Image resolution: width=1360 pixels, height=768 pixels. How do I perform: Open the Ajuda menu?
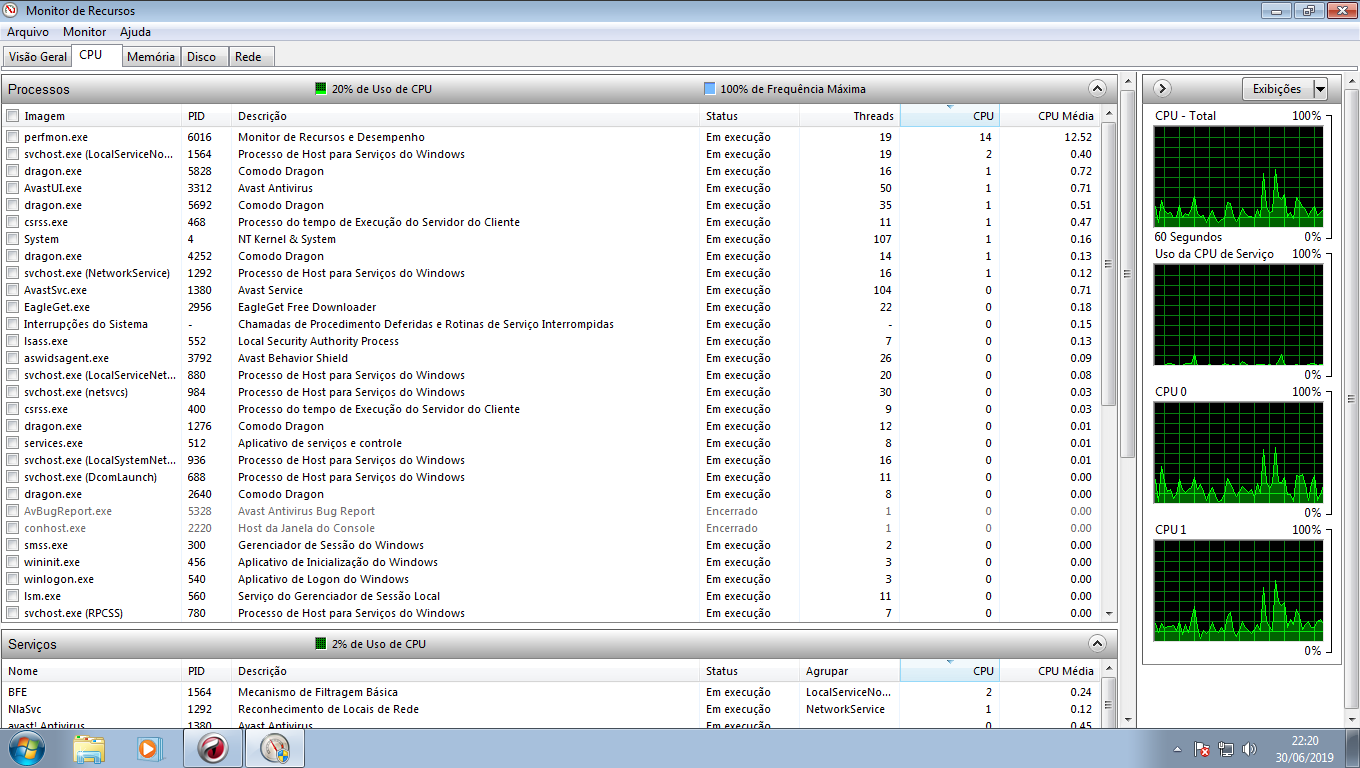pyautogui.click(x=135, y=32)
